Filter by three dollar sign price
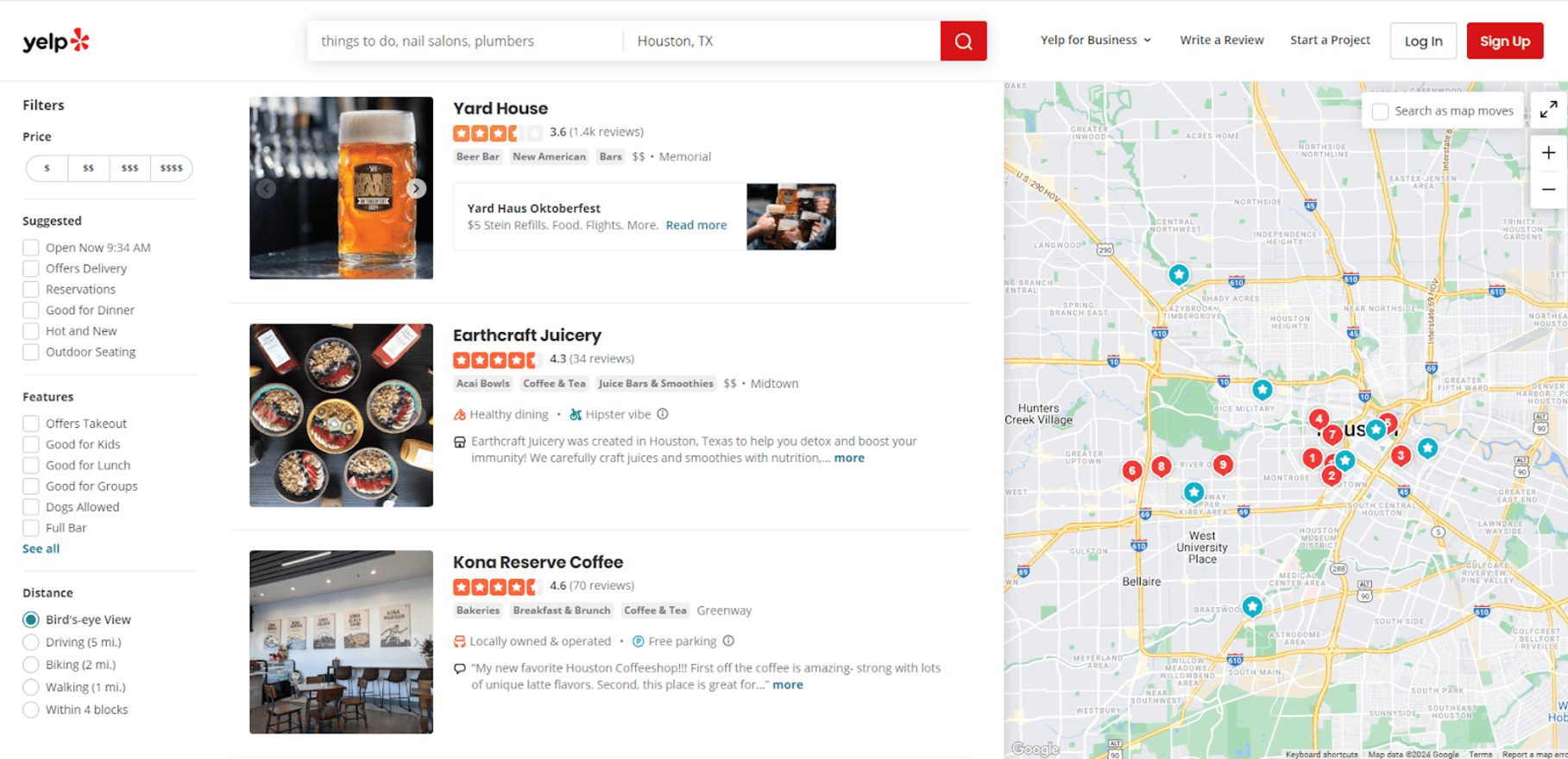The height and width of the screenshot is (759, 1568). pos(129,168)
